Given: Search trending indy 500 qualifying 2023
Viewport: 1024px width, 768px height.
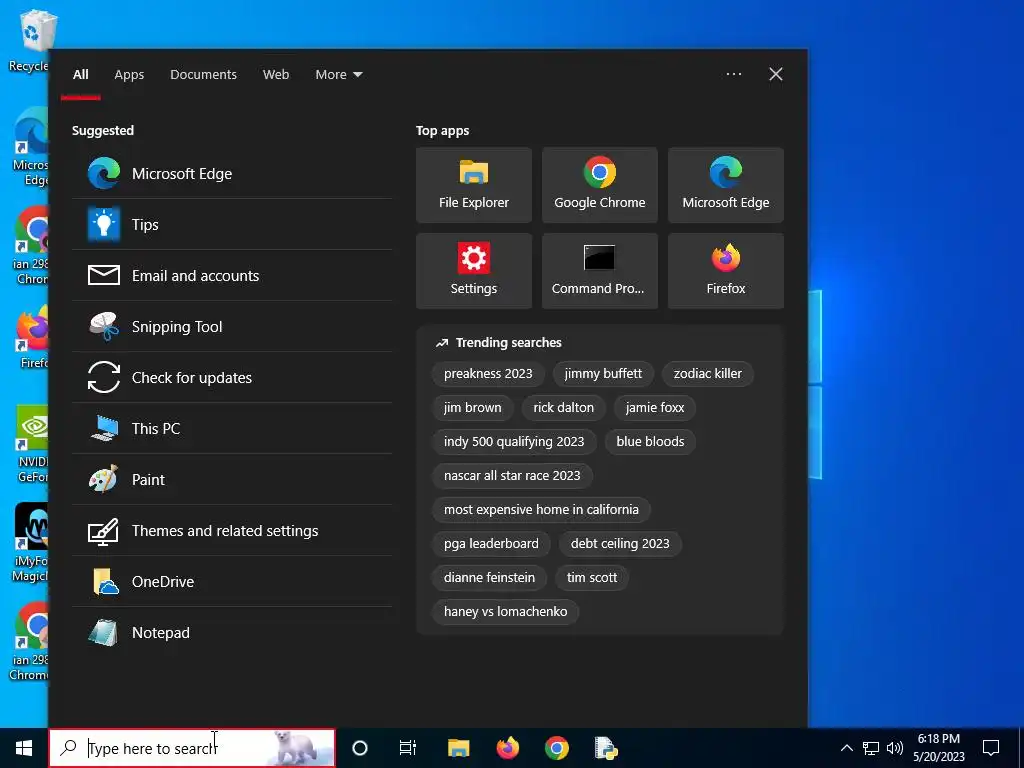Looking at the screenshot, I should 514,441.
